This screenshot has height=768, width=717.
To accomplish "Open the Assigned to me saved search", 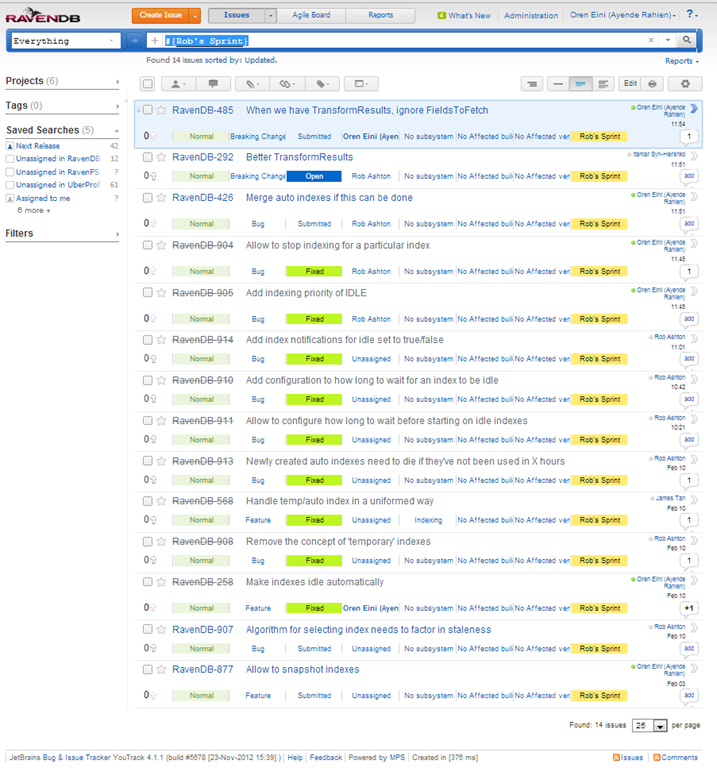I will pos(43,198).
